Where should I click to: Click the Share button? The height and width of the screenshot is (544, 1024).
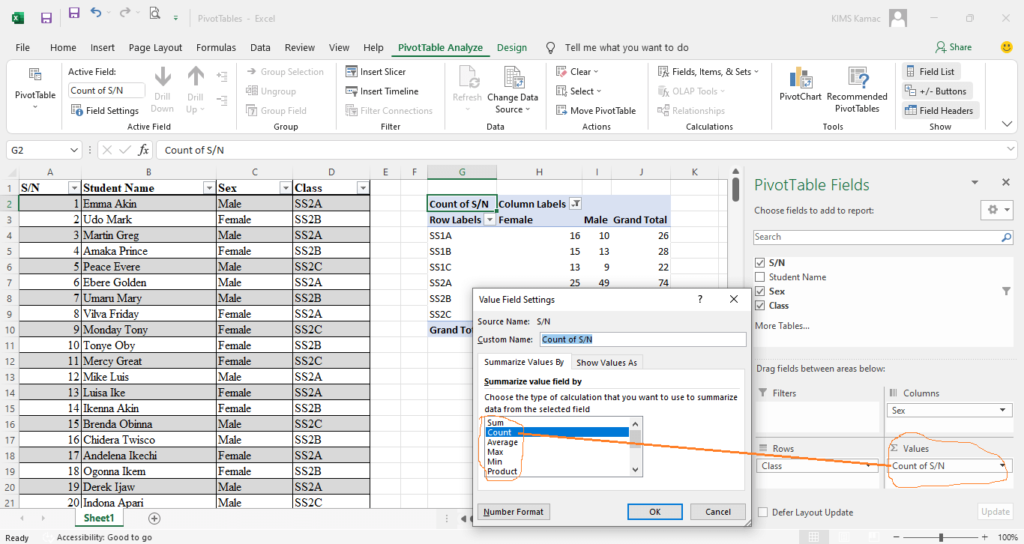[x=953, y=47]
